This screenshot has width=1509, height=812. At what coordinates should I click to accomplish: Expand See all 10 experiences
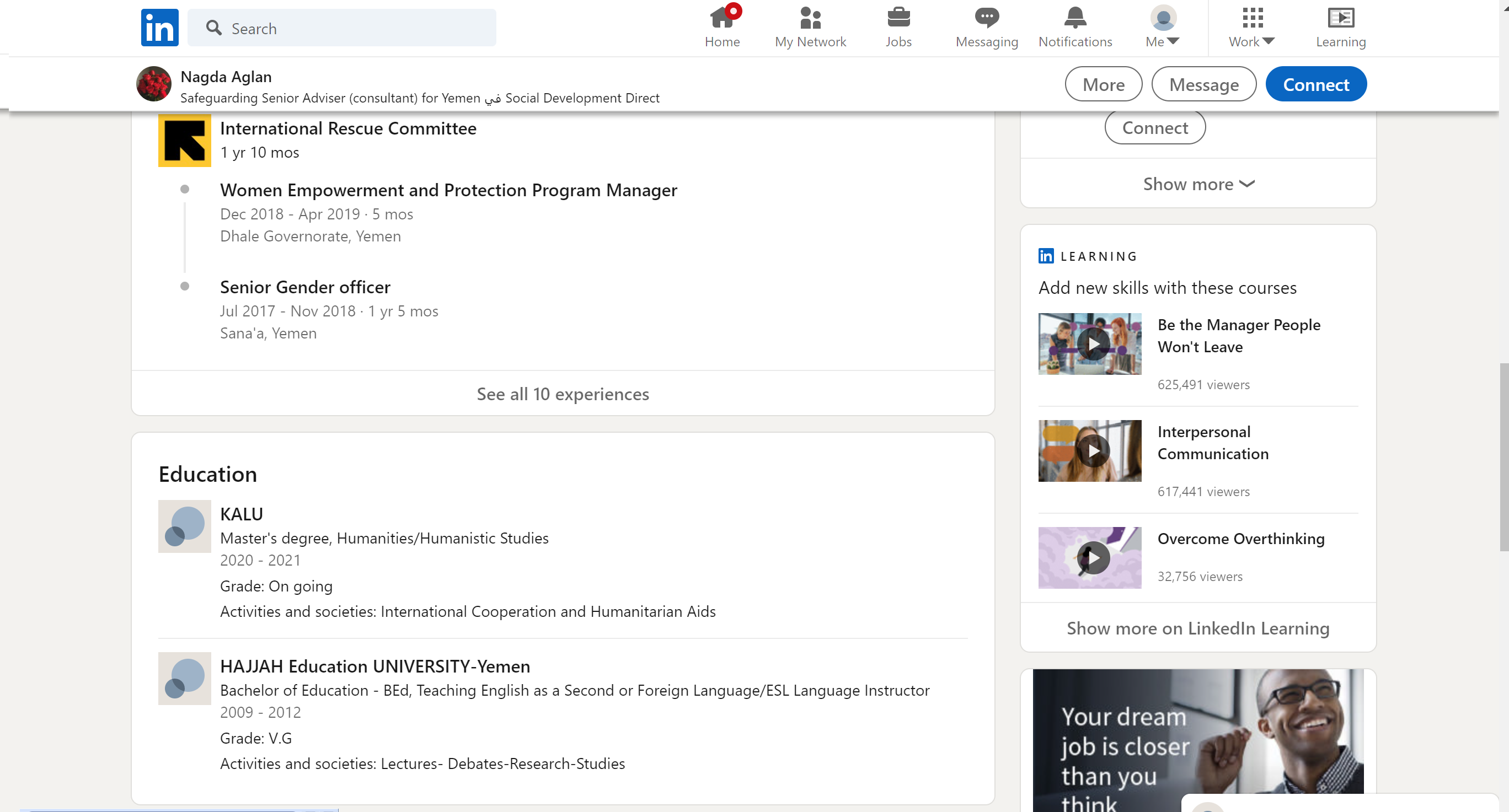[563, 394]
